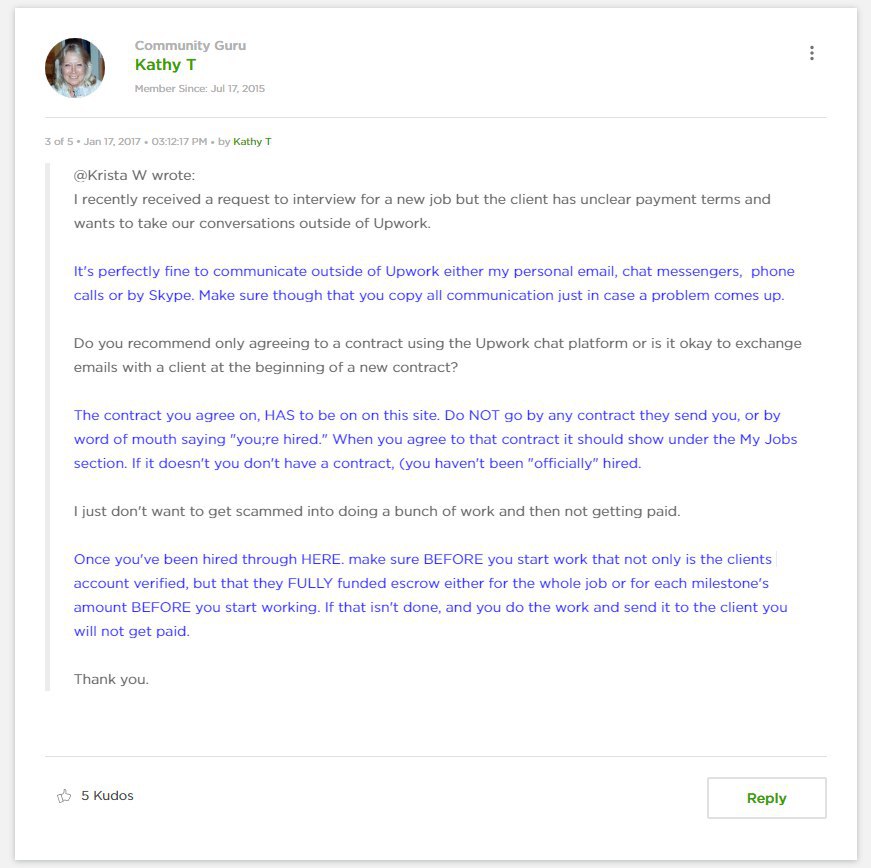This screenshot has width=871, height=868.
Task: Click the Community Guru rank label
Action: 191,46
